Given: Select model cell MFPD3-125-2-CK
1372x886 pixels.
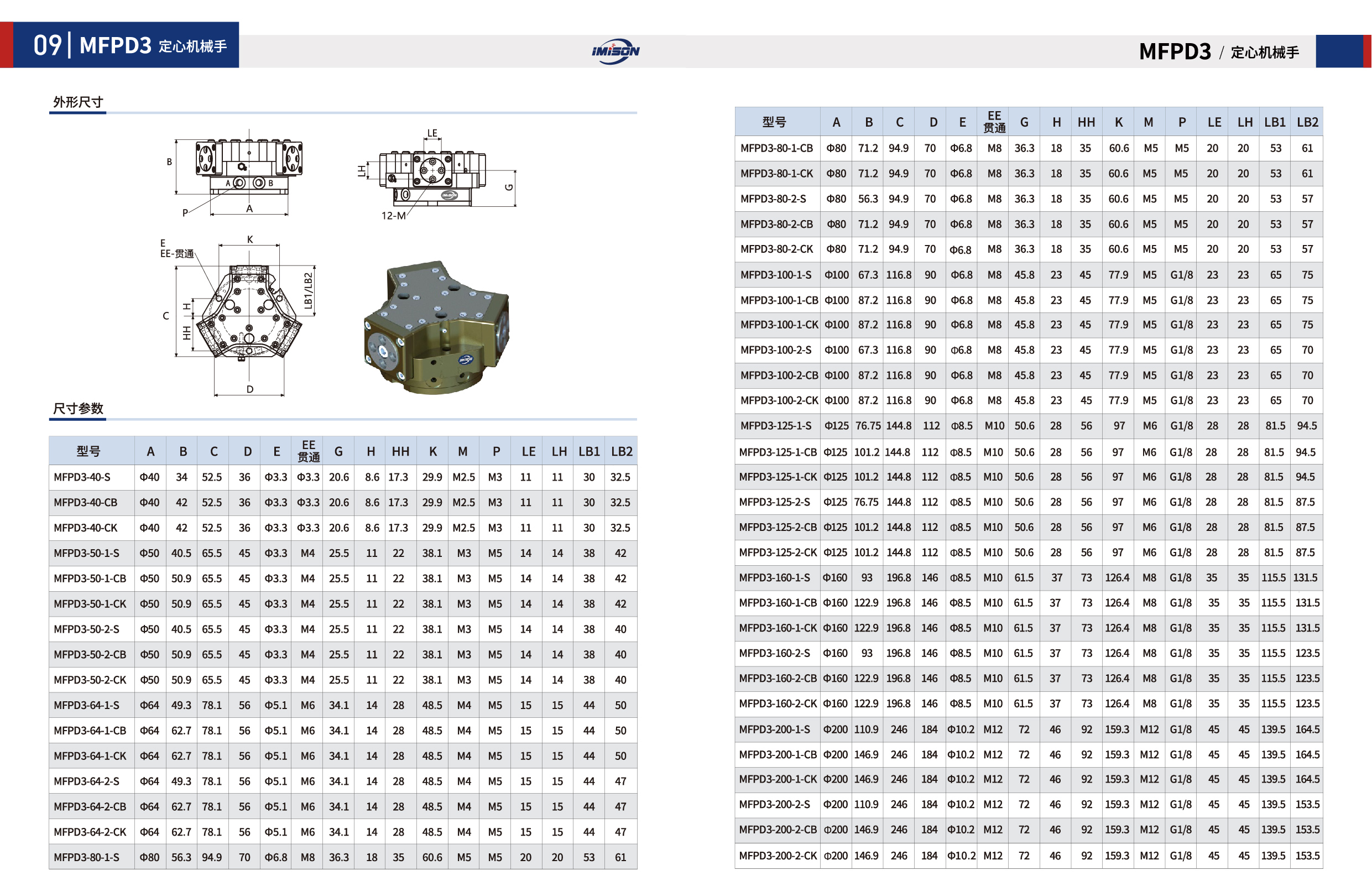Looking at the screenshot, I should [778, 553].
